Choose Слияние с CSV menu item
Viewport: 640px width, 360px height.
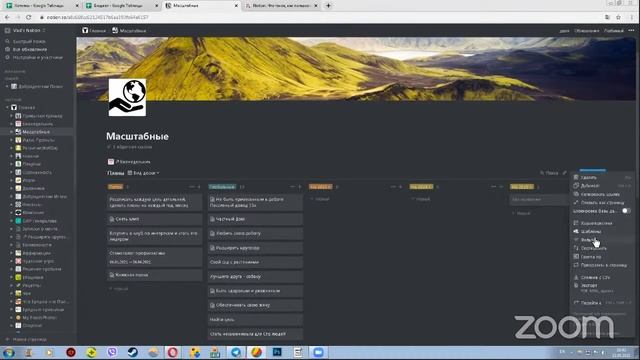tap(602, 277)
